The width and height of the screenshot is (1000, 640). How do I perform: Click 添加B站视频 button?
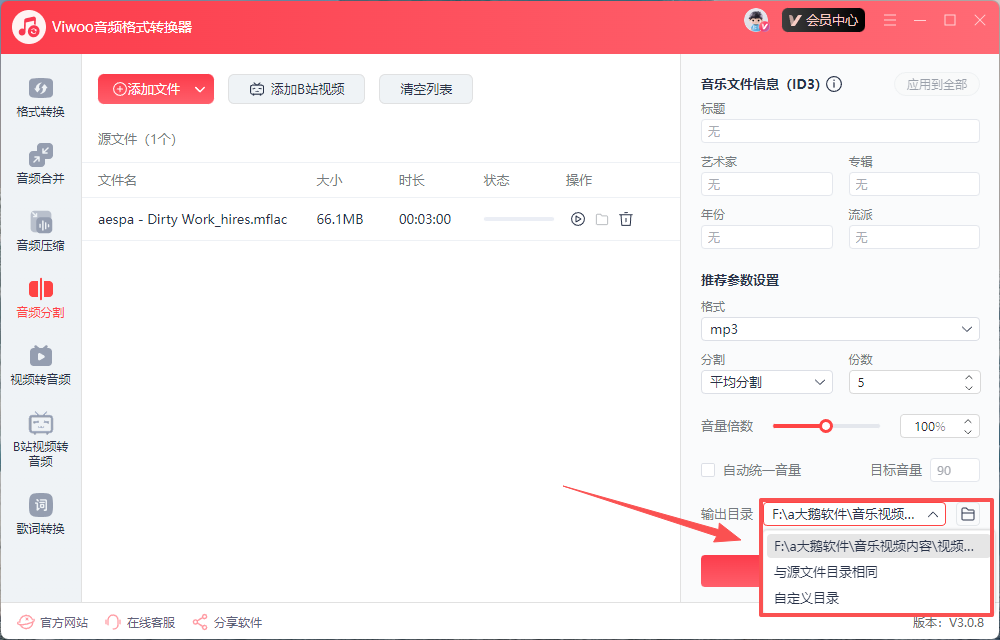pyautogui.click(x=296, y=89)
